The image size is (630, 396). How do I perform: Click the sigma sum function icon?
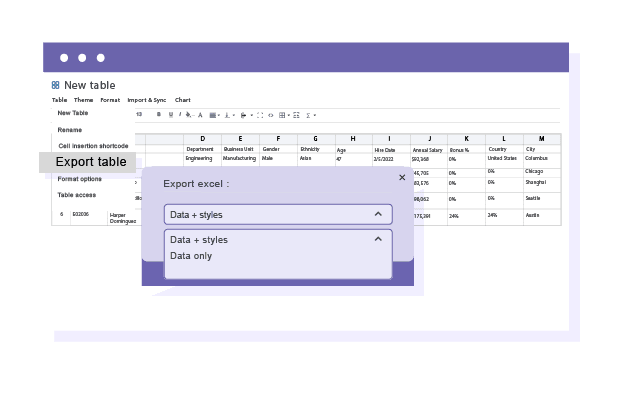308,115
